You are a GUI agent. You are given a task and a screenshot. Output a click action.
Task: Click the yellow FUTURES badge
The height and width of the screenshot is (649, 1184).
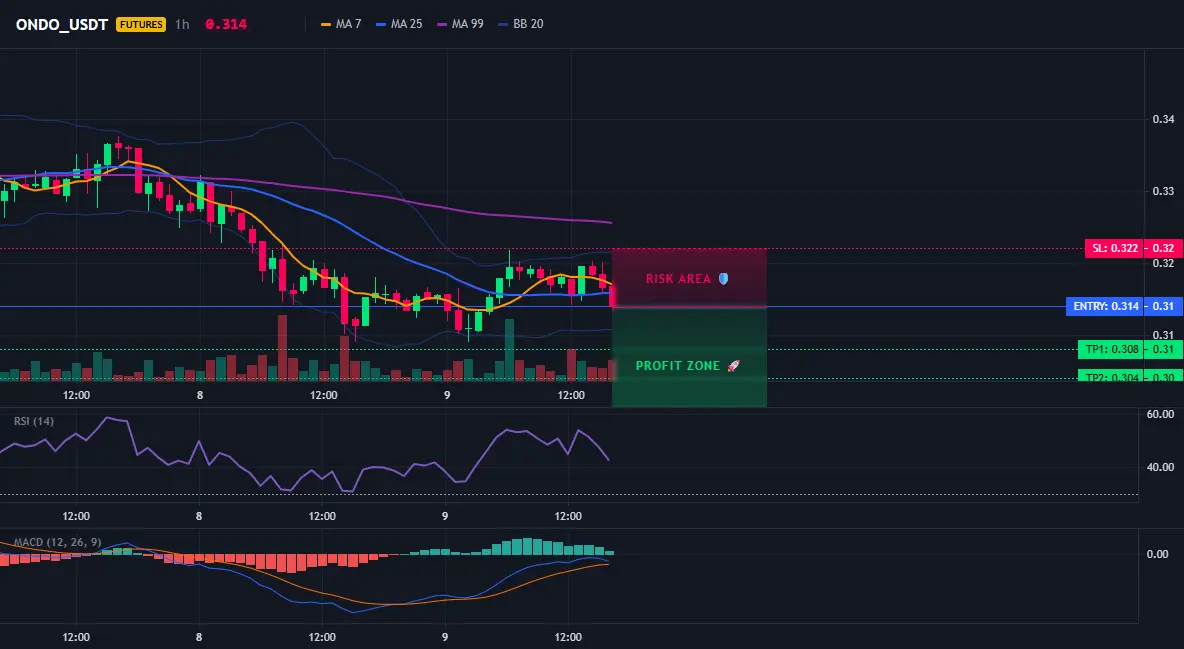140,24
